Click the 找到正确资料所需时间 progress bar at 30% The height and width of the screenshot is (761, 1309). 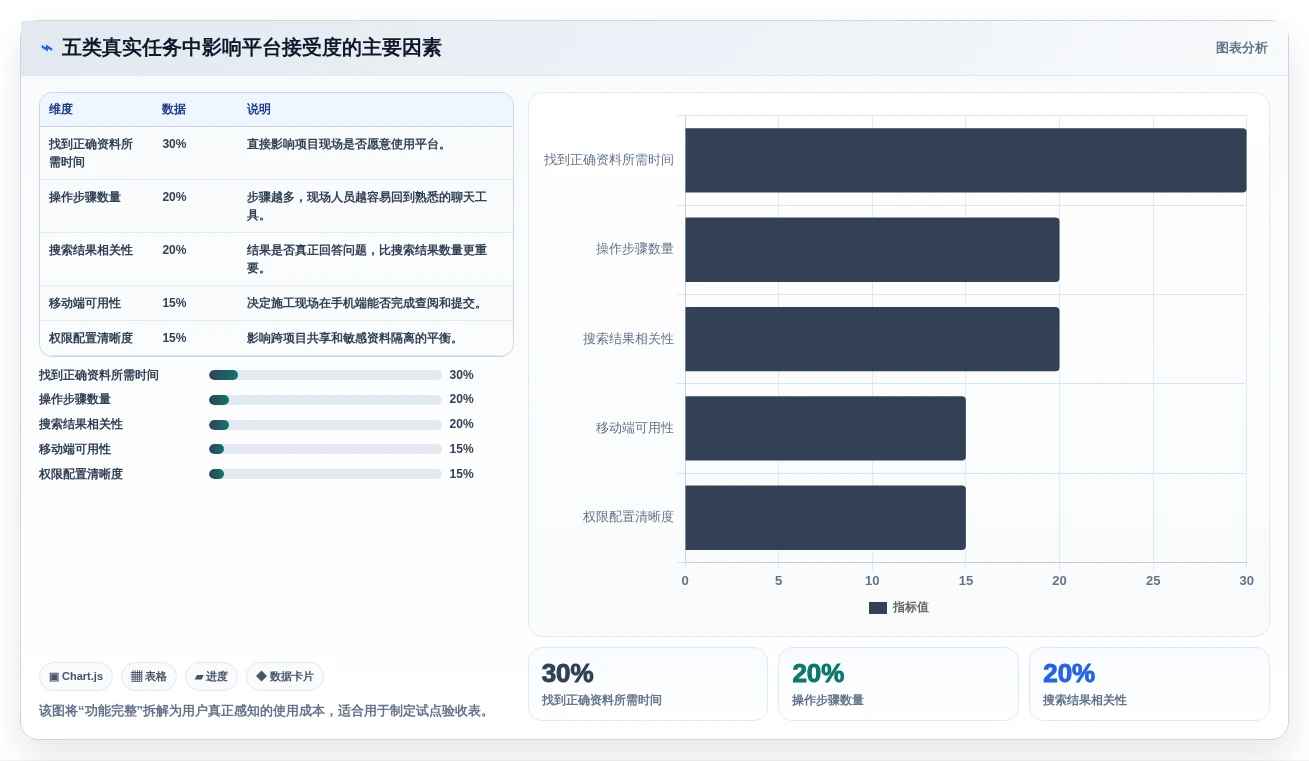pyautogui.click(x=325, y=375)
